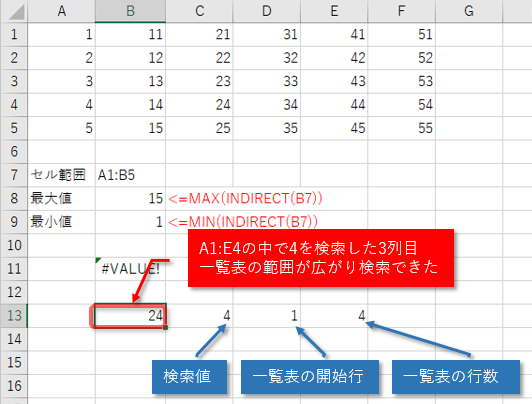The height and width of the screenshot is (404, 532).
Task: Click cell B7 containing A1:B5
Action: pos(130,175)
